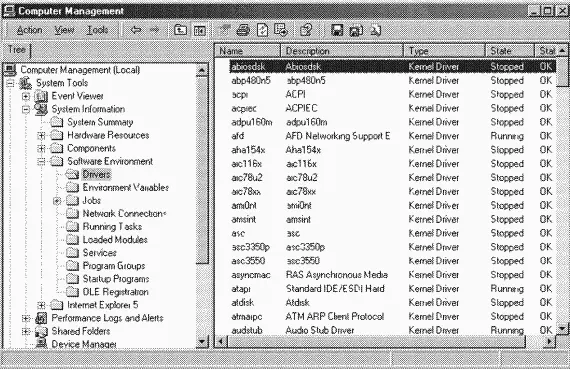Image resolution: width=570 pixels, height=369 pixels.
Task: Sort by the Description column header
Action: pos(342,51)
